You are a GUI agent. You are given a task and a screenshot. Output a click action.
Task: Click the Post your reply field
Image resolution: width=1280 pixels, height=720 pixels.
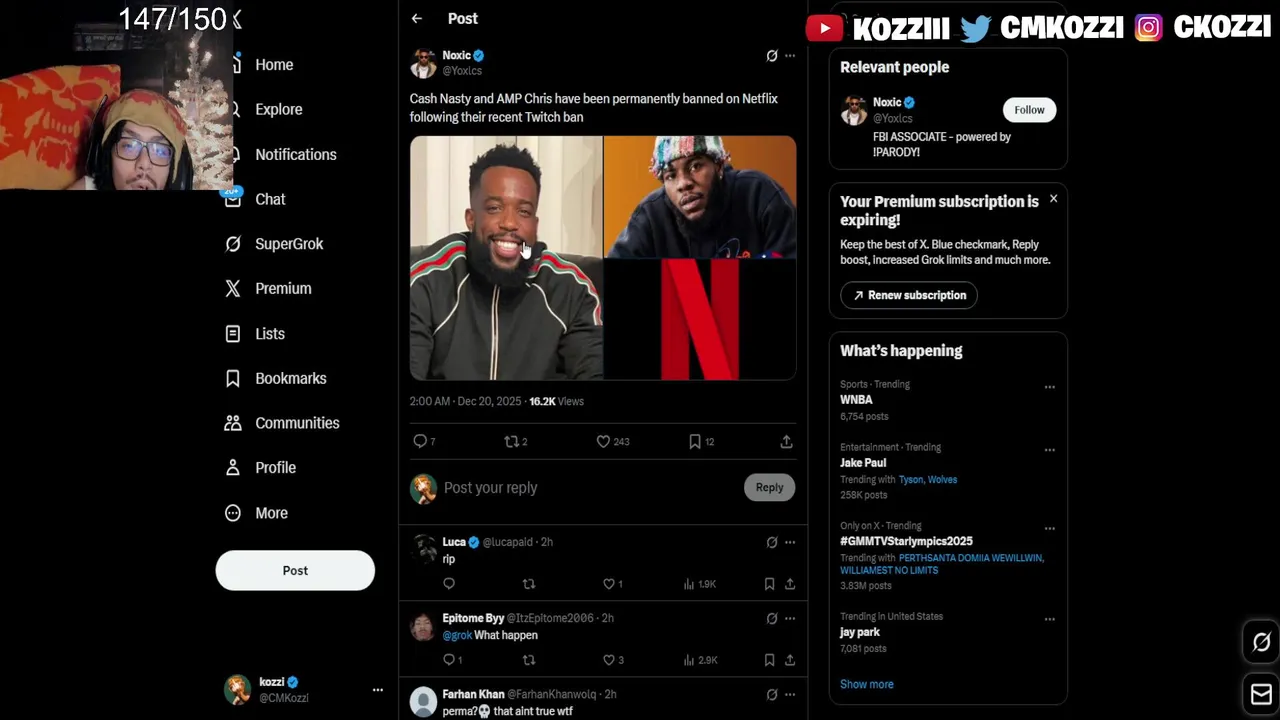[x=589, y=488]
